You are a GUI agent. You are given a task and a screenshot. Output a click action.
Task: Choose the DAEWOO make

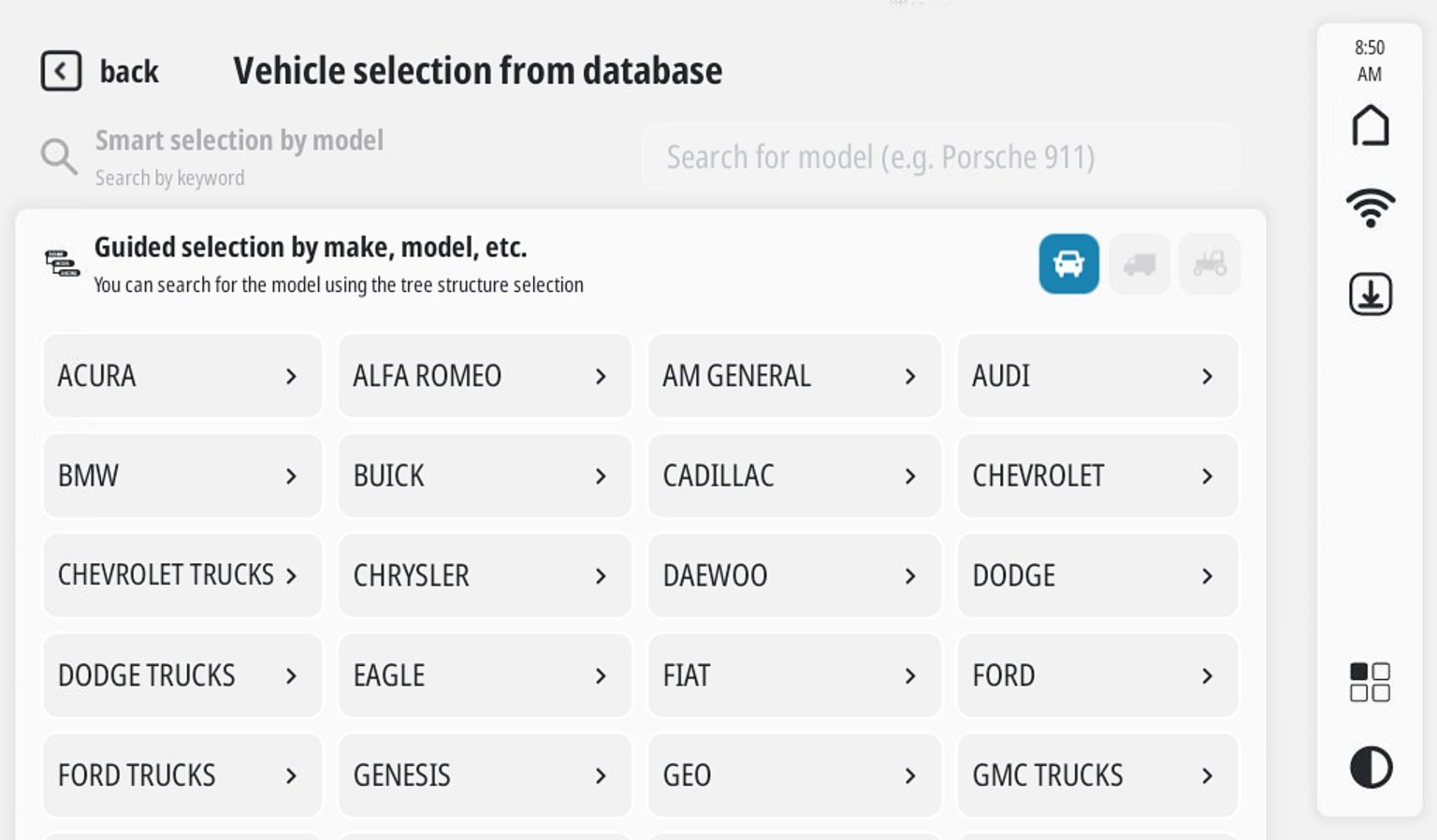point(793,575)
